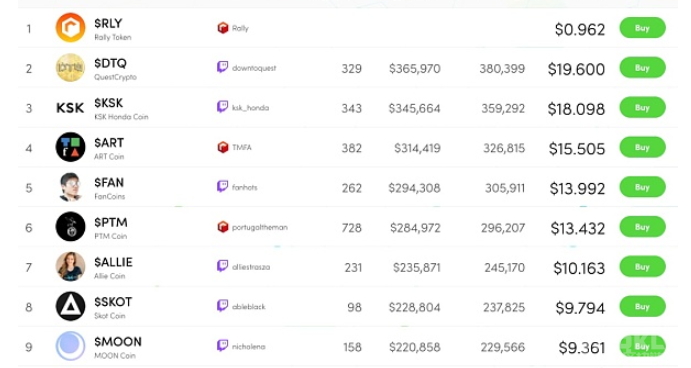Click Buy button for $SKOT coin
The width and height of the screenshot is (691, 368).
[642, 306]
